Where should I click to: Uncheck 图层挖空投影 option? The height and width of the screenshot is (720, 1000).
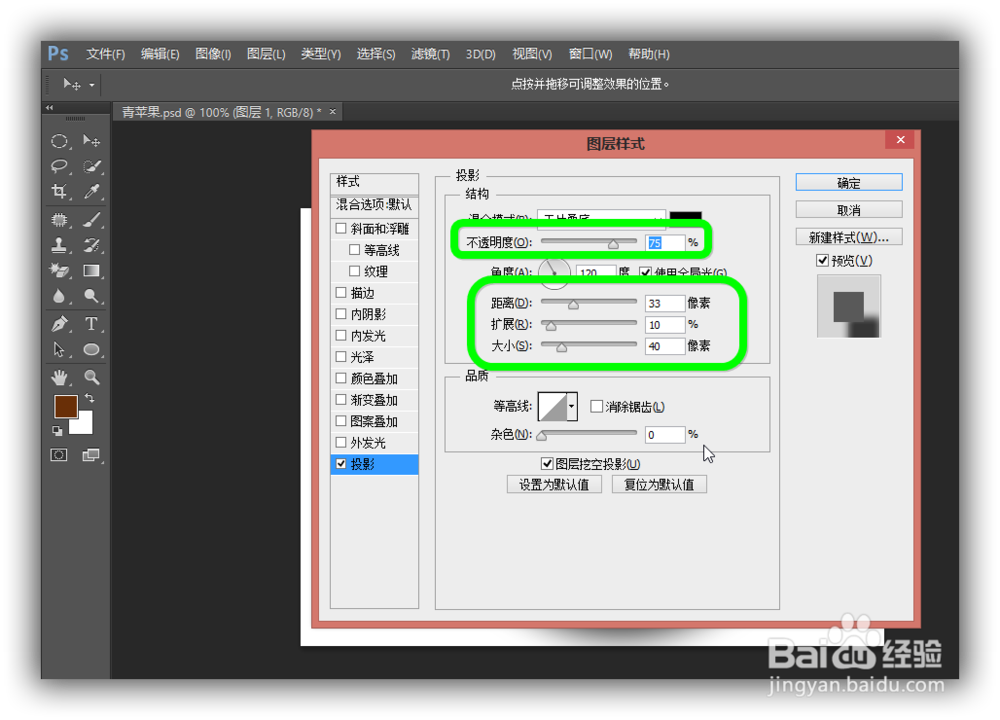[547, 462]
